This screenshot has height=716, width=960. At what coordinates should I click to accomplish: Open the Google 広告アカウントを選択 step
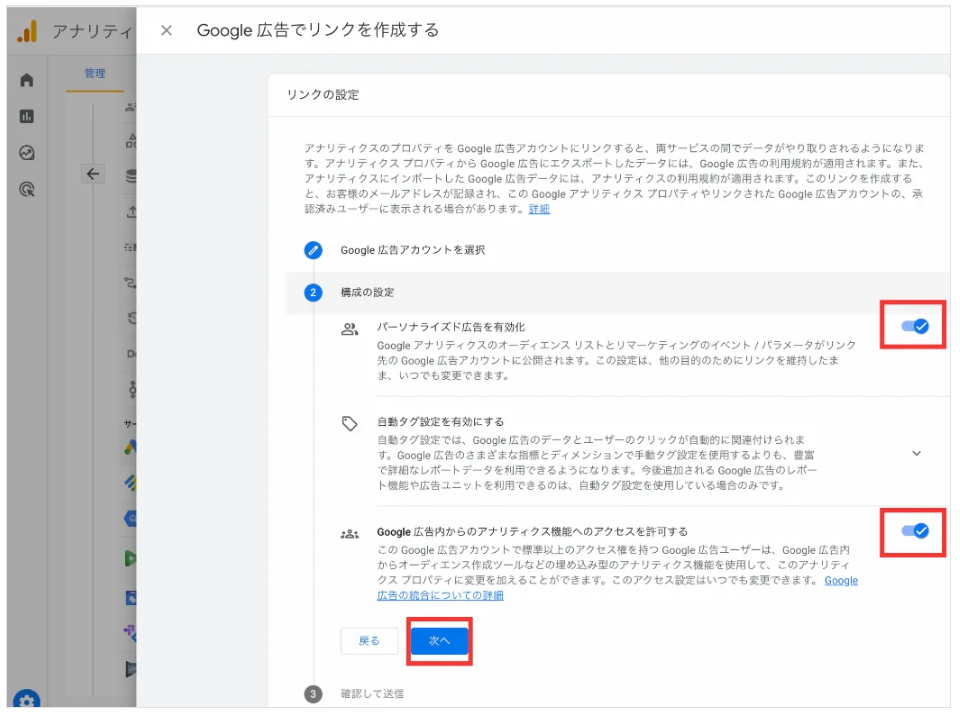[412, 250]
